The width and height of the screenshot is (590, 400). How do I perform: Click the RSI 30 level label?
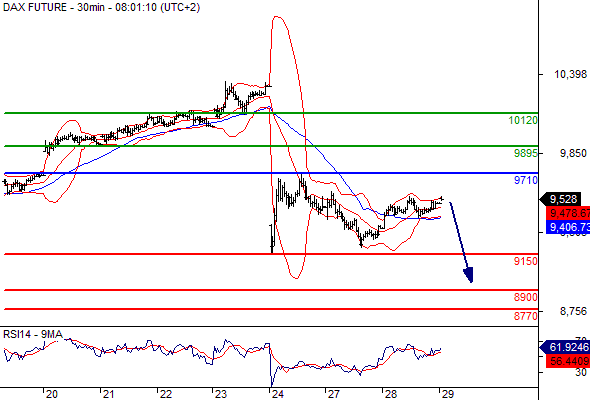pyautogui.click(x=581, y=373)
